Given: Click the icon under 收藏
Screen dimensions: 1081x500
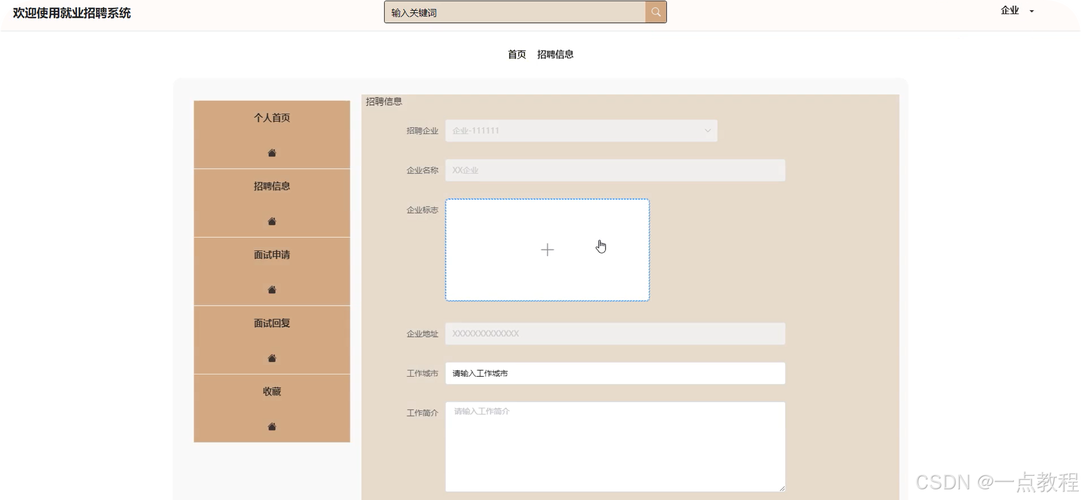Looking at the screenshot, I should (272, 427).
